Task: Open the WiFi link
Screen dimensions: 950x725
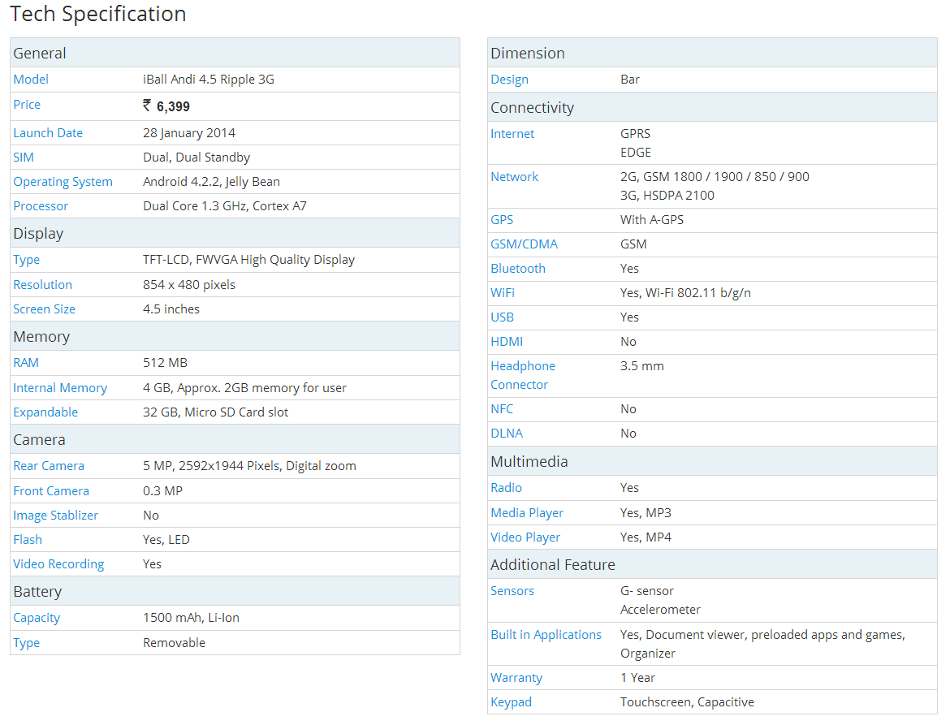Action: 502,293
